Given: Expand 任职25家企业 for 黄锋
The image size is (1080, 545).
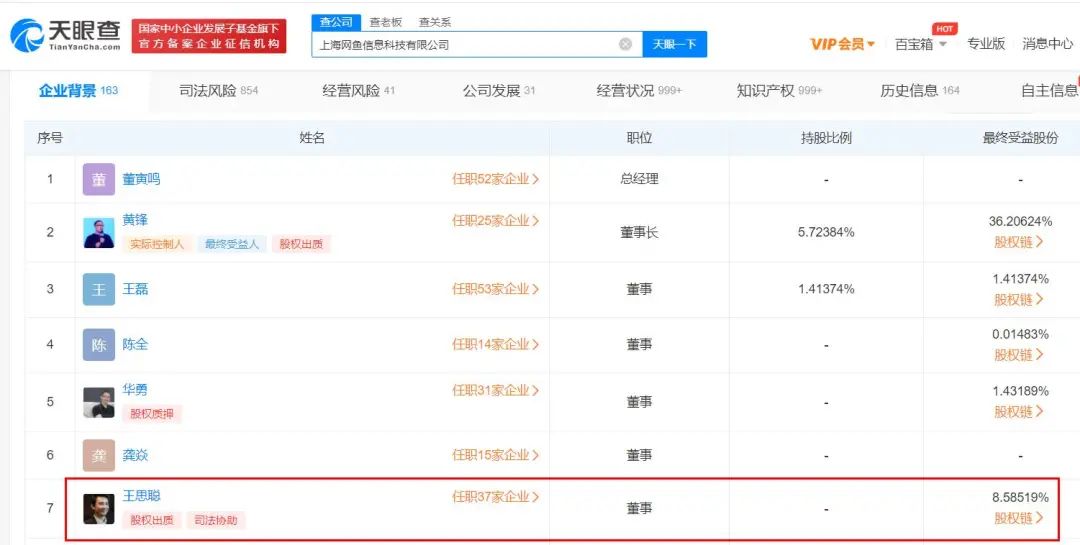Looking at the screenshot, I should pos(495,220).
